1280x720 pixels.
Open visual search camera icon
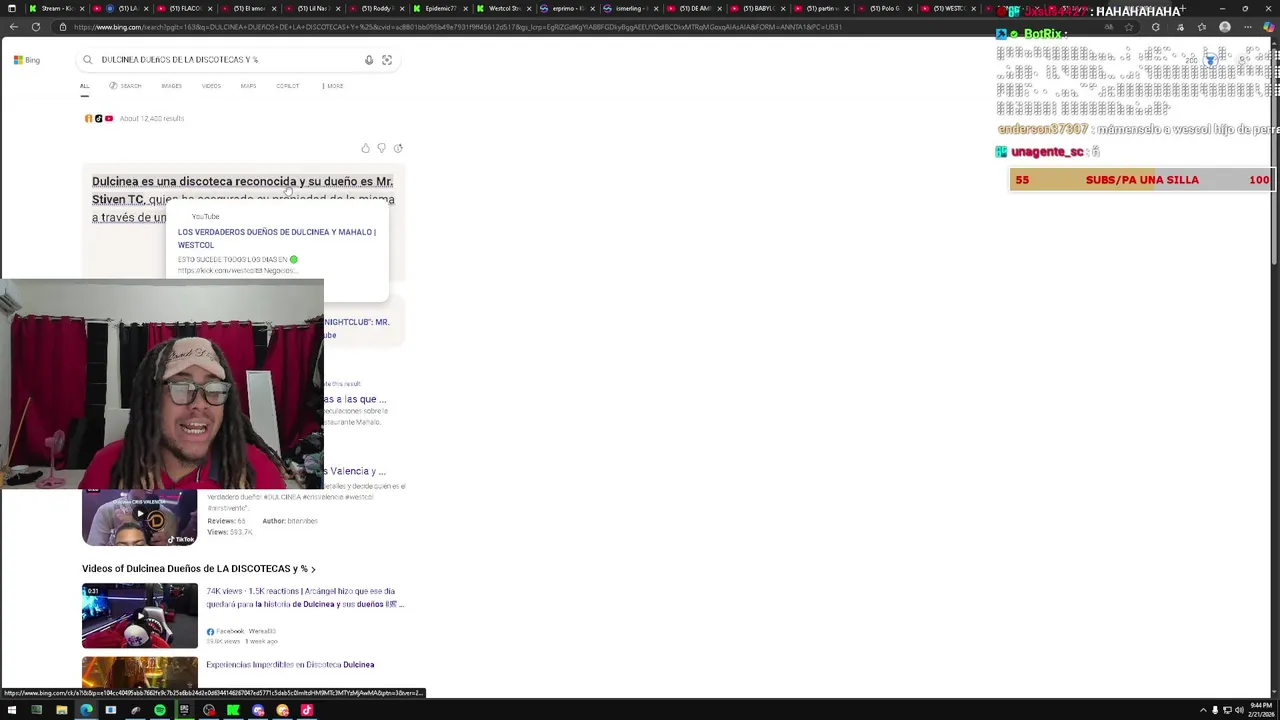[387, 60]
